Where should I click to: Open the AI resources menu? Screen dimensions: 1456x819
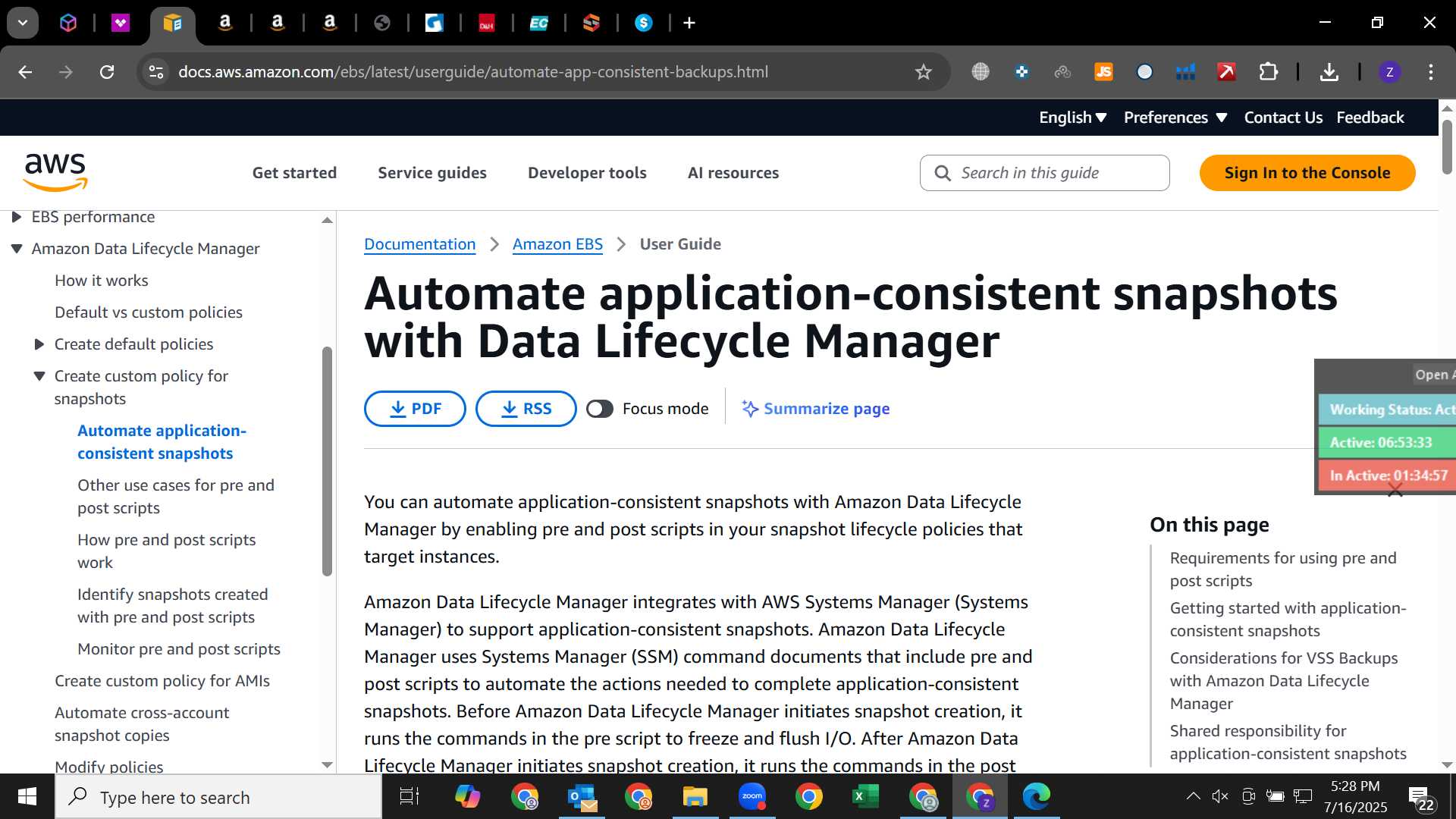click(x=733, y=173)
